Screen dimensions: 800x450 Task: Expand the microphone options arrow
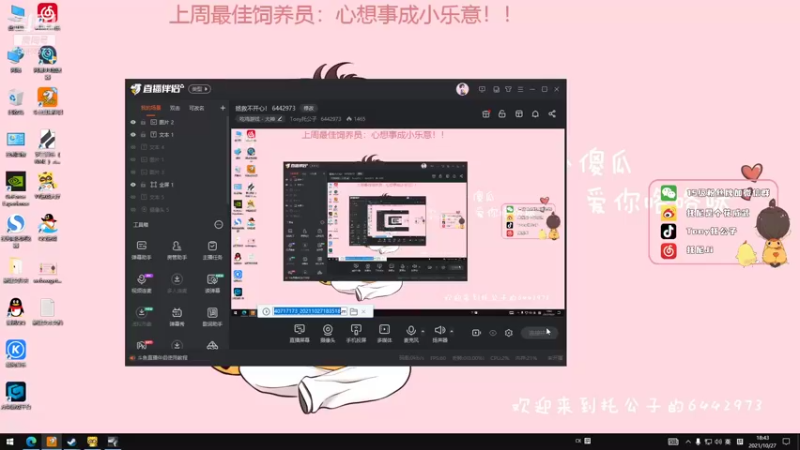[x=422, y=331]
